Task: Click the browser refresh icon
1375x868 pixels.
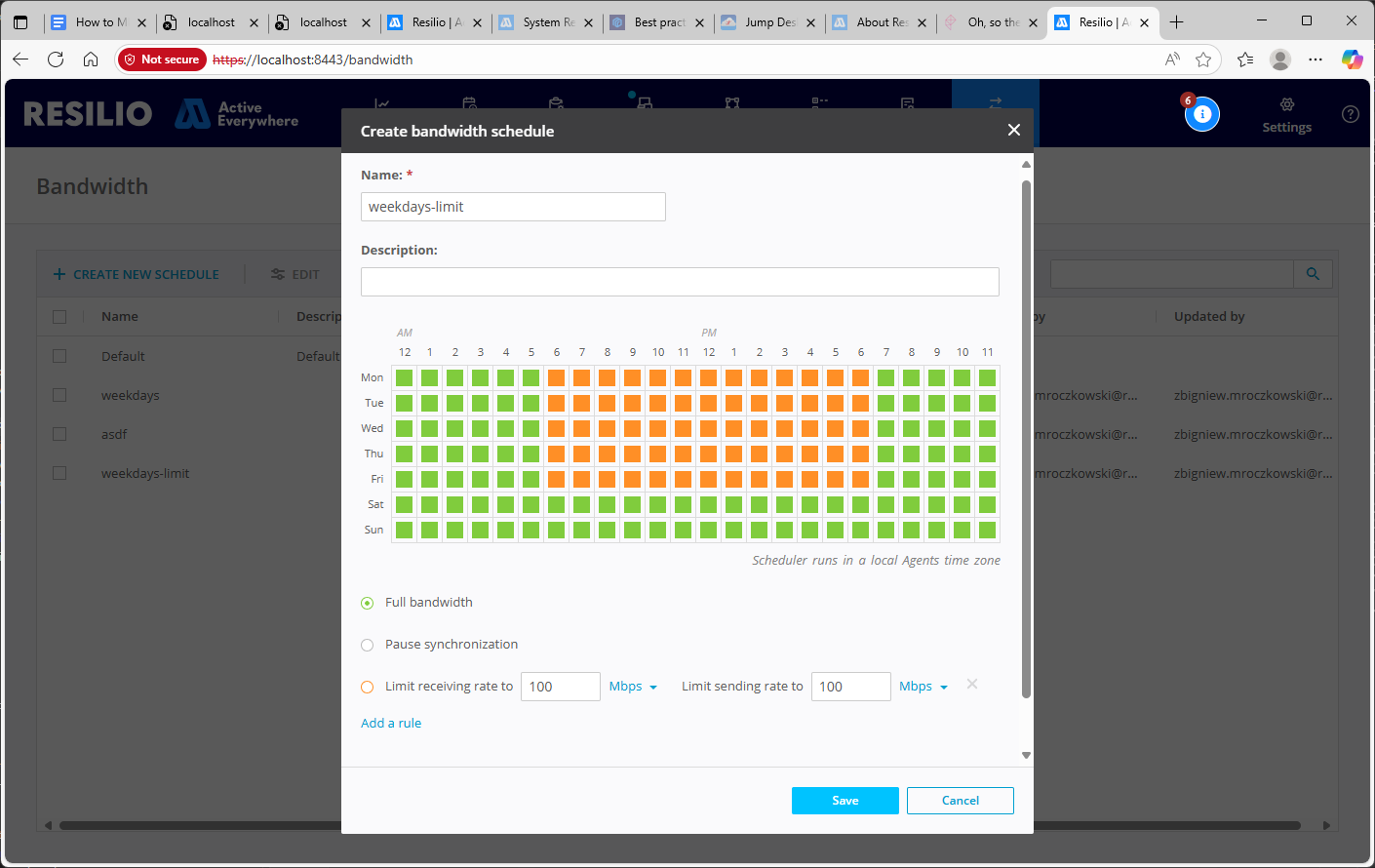Action: coord(56,59)
